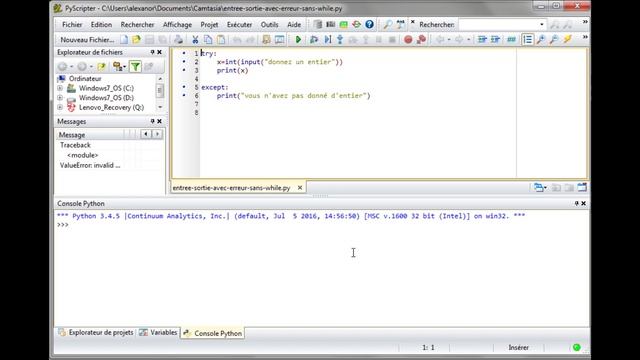The height and width of the screenshot is (360, 640).
Task: Expand second toolbar overflow chevron
Action: [x=585, y=37]
